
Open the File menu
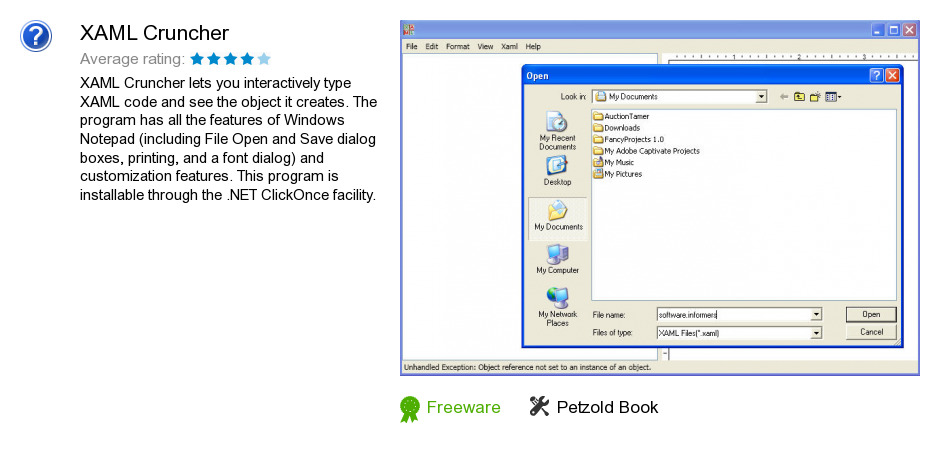pos(411,46)
